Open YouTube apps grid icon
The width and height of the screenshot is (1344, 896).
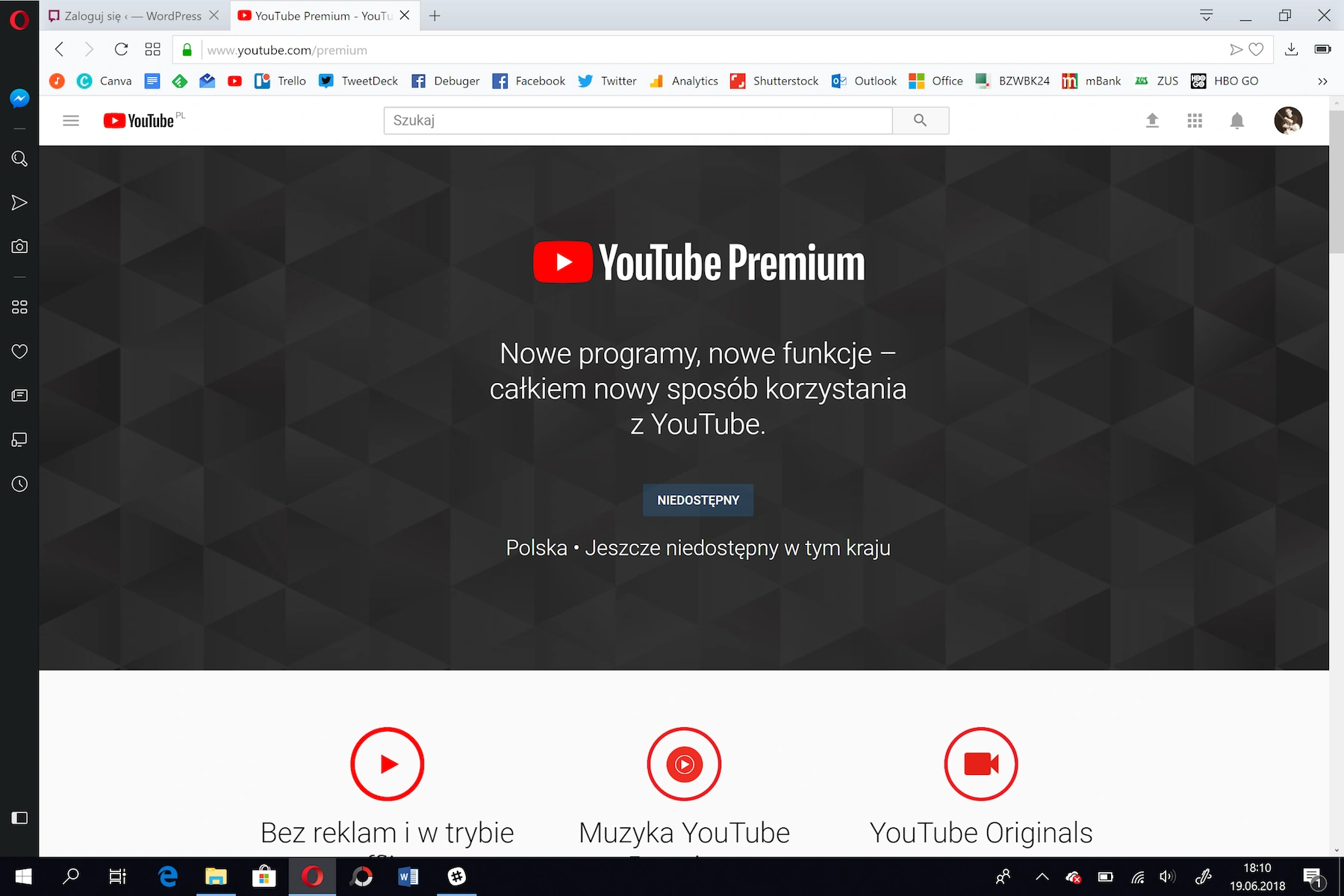click(x=1195, y=120)
